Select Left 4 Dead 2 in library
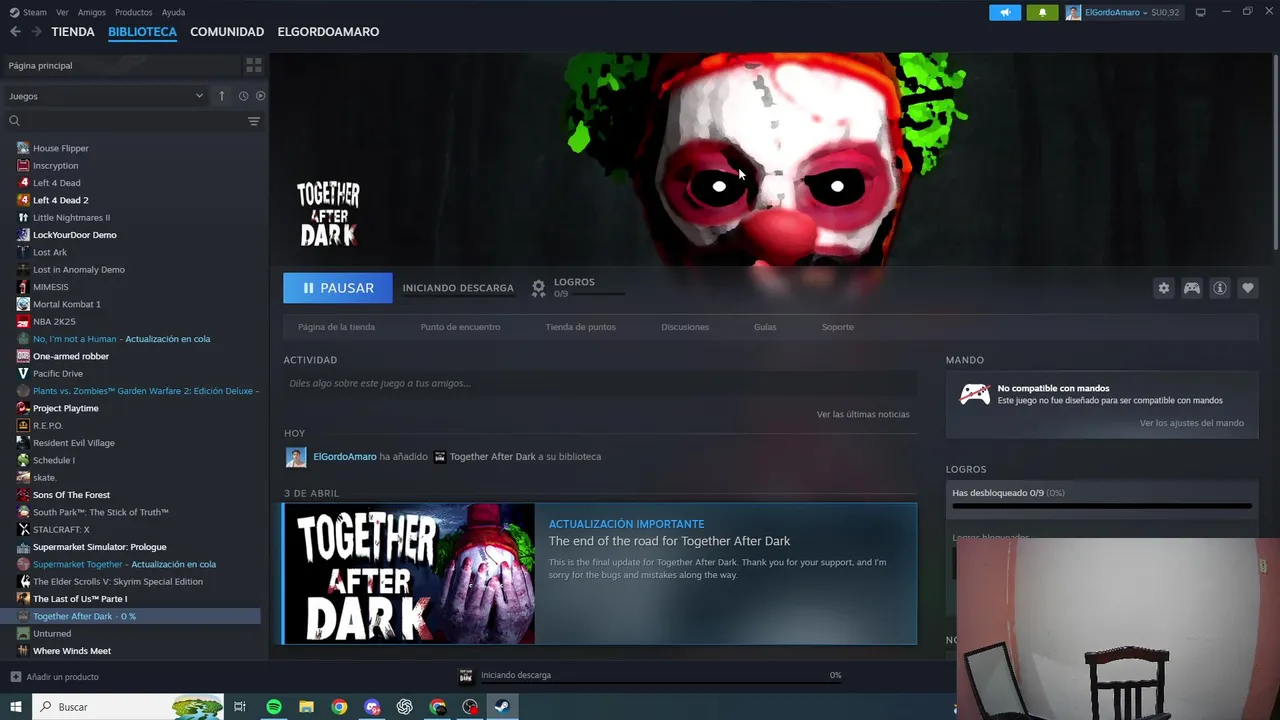This screenshot has height=720, width=1280. (x=60, y=200)
